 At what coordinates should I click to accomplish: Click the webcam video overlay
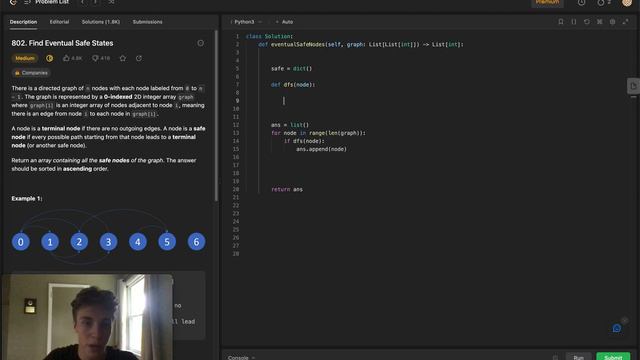tap(87, 317)
